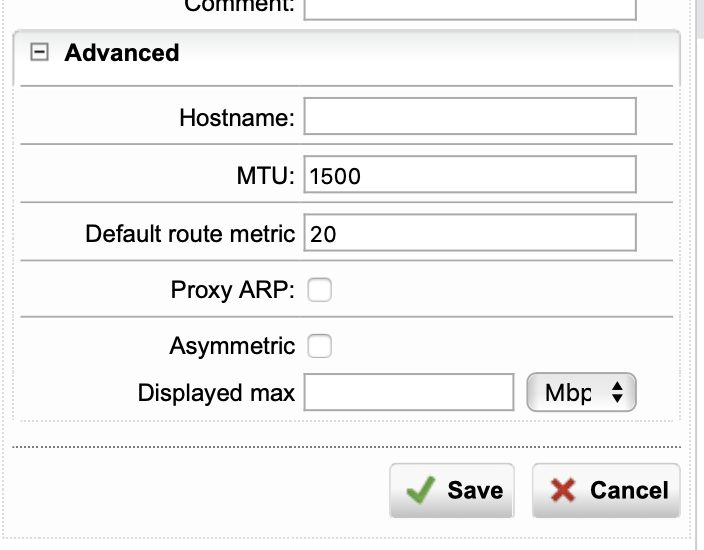Image resolution: width=704 pixels, height=550 pixels.
Task: Cancel the changes with the Cancel button
Action: click(x=606, y=490)
